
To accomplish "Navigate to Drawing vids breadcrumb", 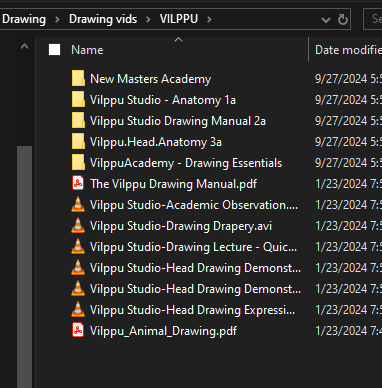I will pos(103,19).
